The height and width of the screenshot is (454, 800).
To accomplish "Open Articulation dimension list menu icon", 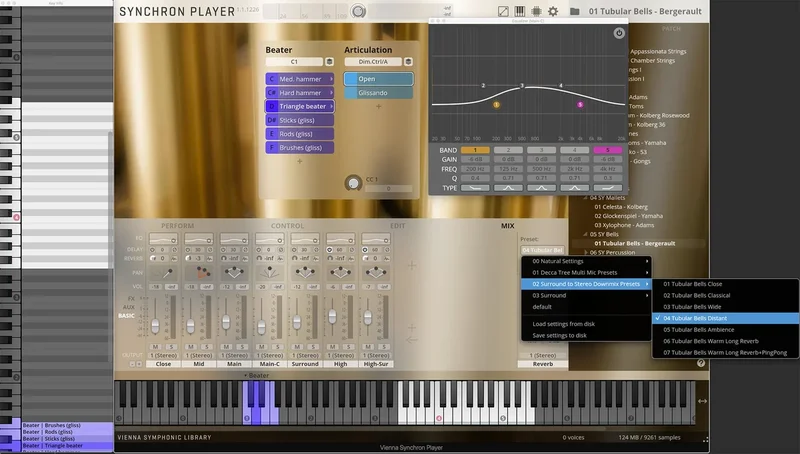I will [408, 62].
